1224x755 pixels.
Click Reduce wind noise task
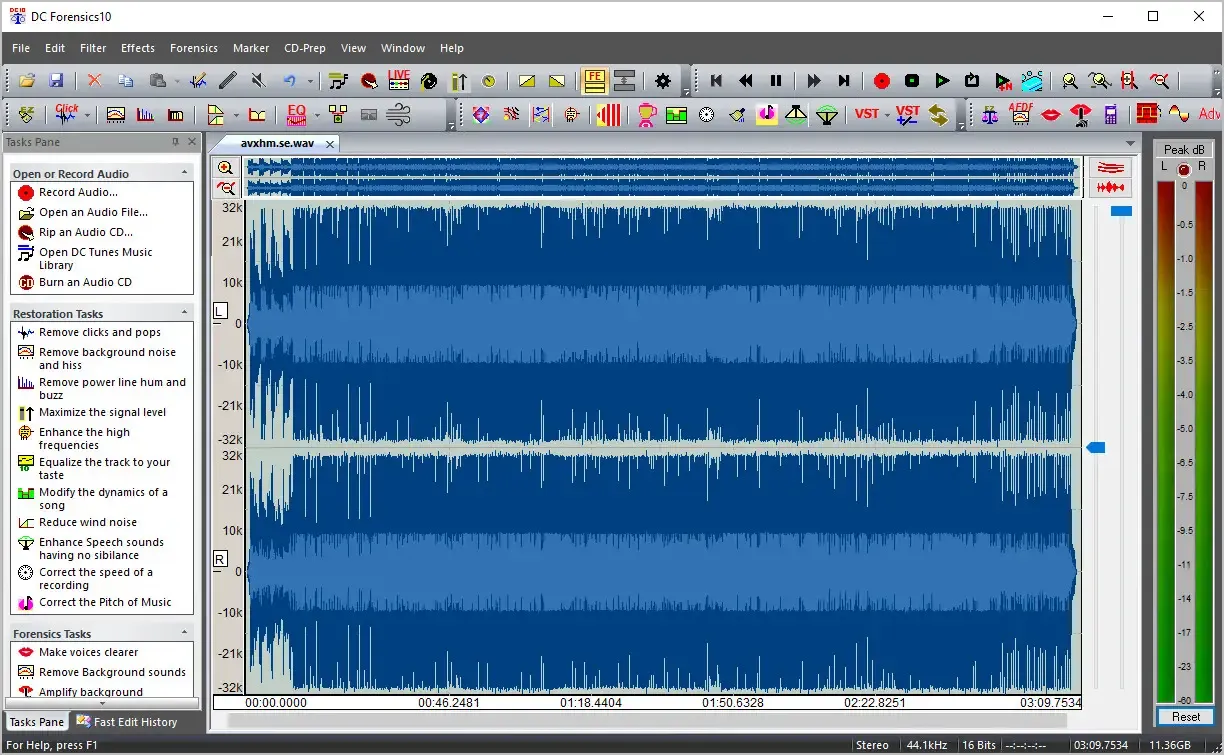[x=88, y=522]
